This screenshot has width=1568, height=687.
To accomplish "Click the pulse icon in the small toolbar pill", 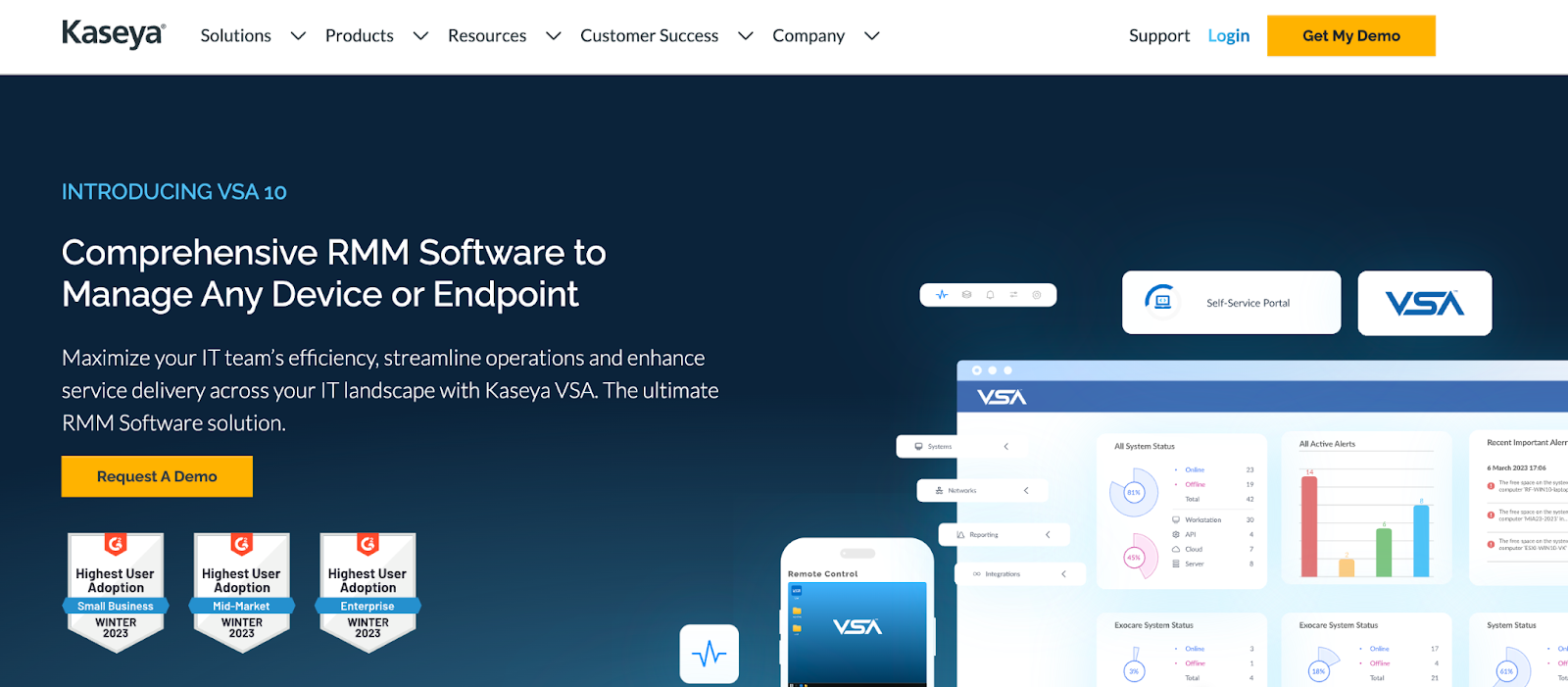I will click(x=942, y=294).
